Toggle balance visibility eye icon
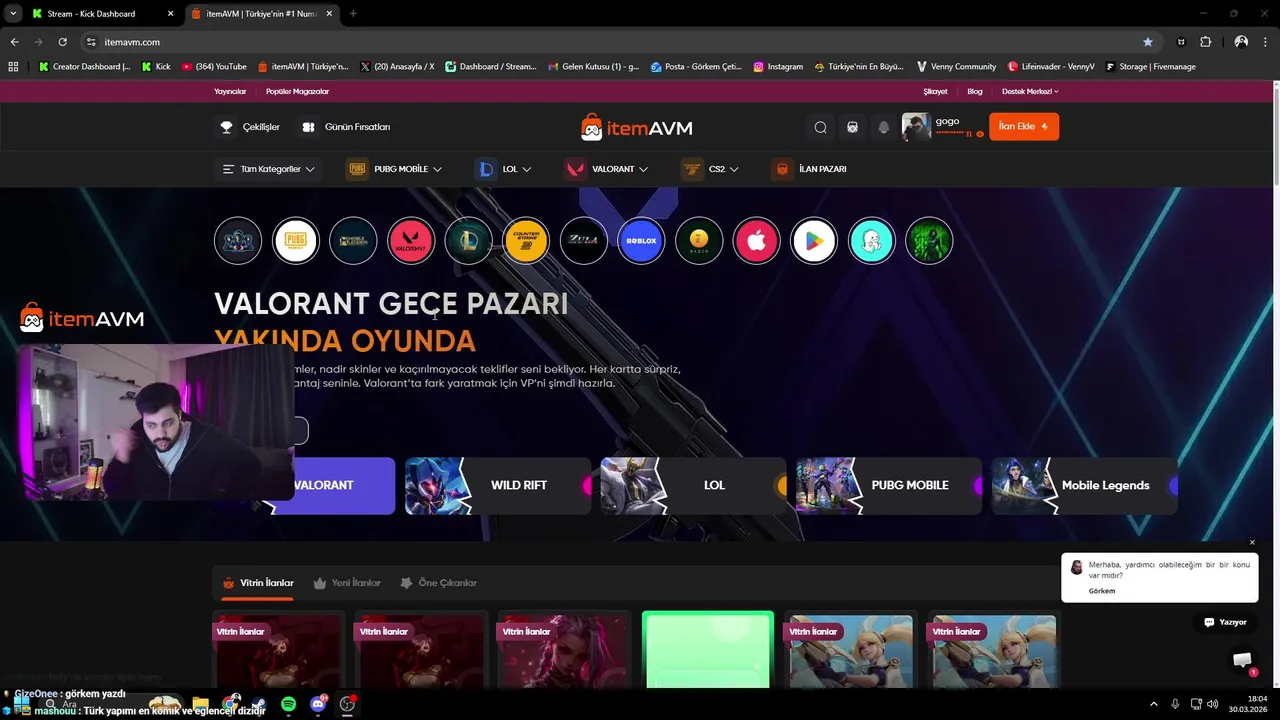The height and width of the screenshot is (720, 1280). (980, 133)
